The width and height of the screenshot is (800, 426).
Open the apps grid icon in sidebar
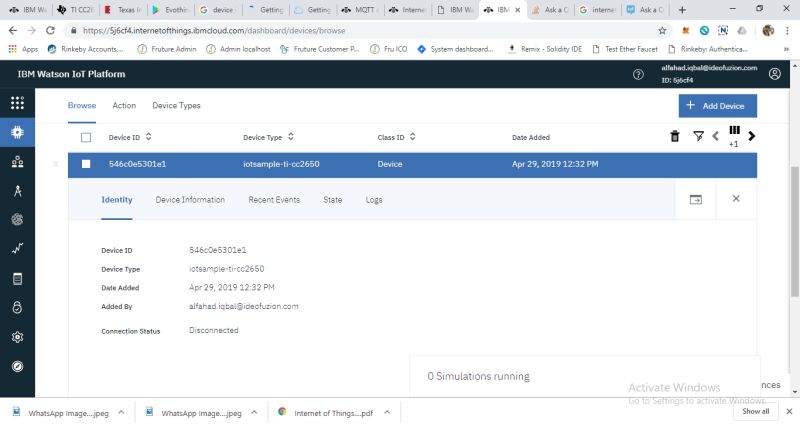coord(17,103)
